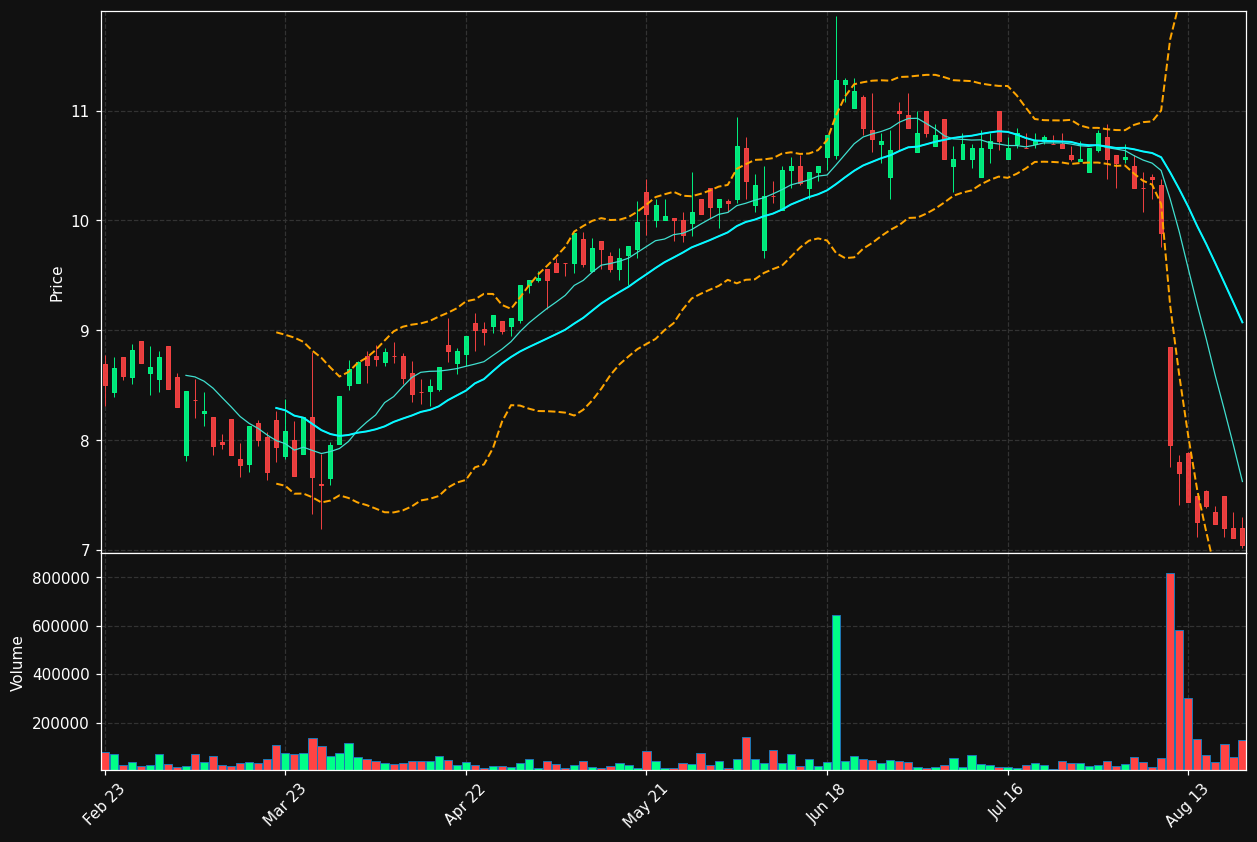Image resolution: width=1257 pixels, height=842 pixels.
Task: Click the Volume axis title
Action: point(17,663)
